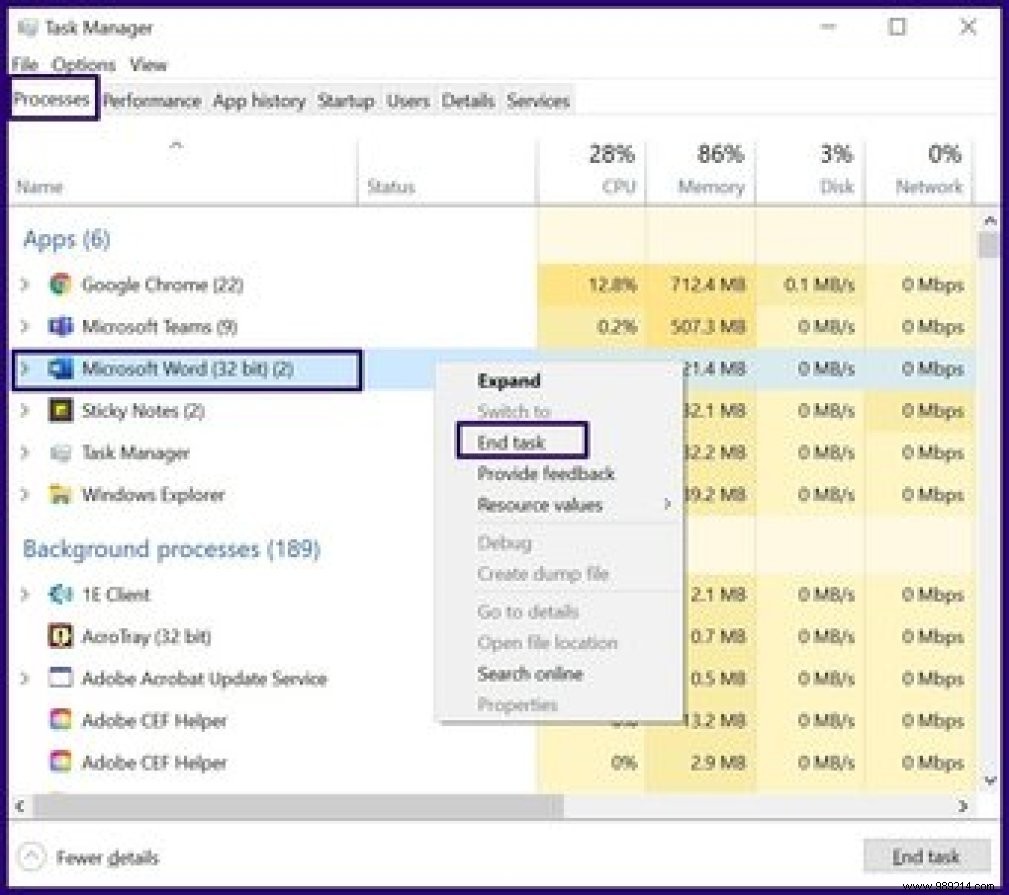Click the Task Manager title bar icon

(28, 28)
